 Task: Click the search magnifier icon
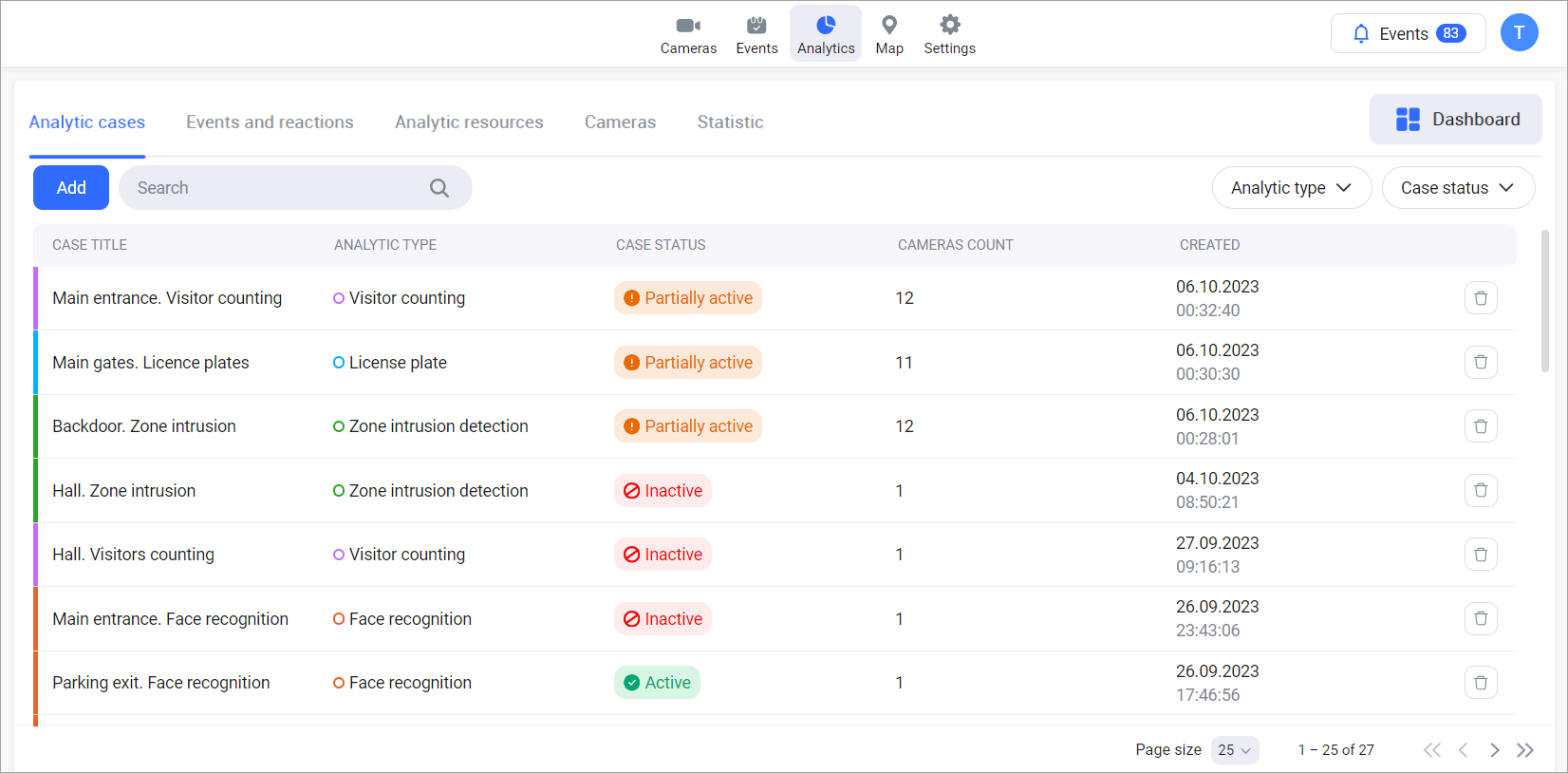[x=439, y=188]
